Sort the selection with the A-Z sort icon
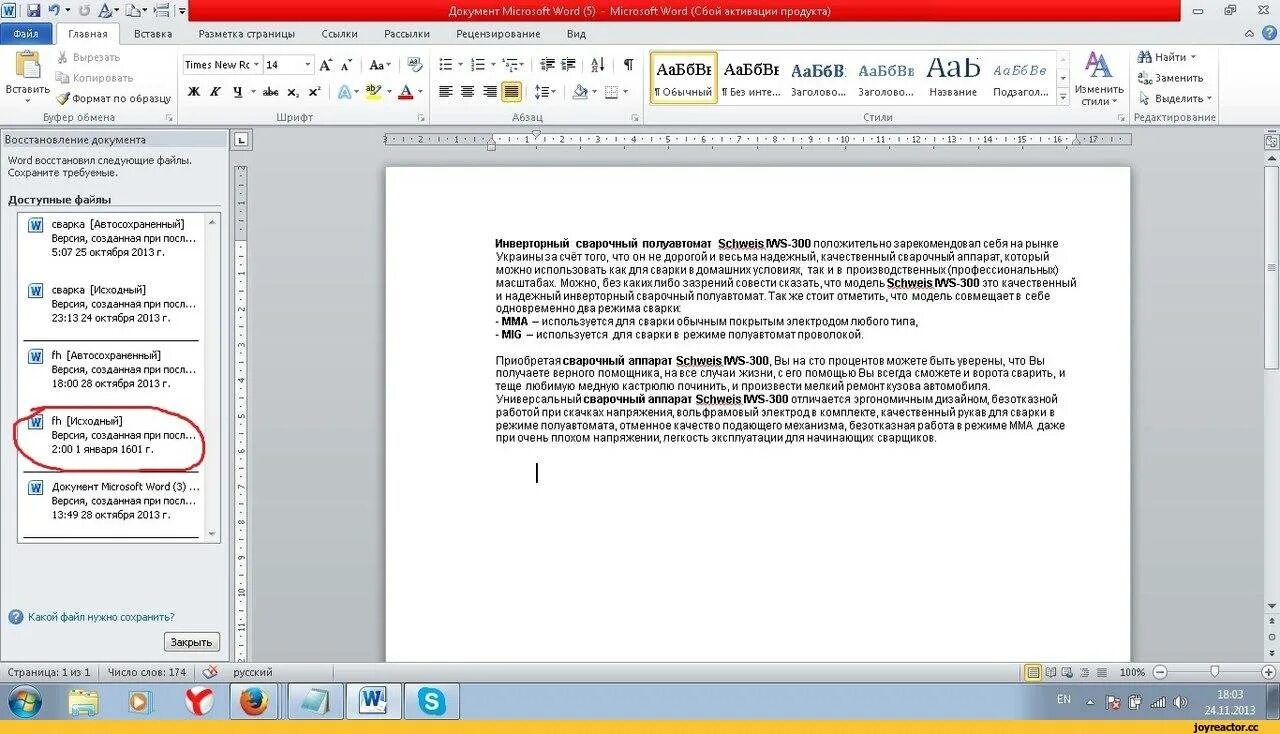1280x734 pixels. coord(598,64)
